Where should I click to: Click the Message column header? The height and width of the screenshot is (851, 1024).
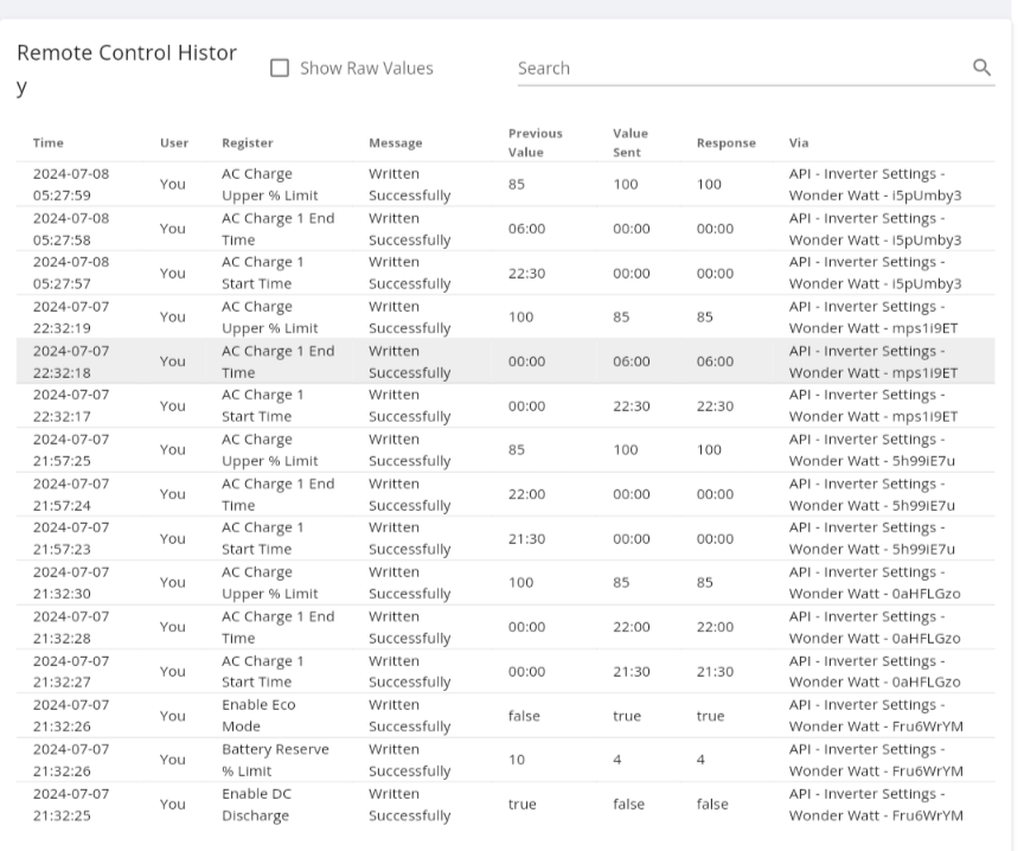(395, 143)
